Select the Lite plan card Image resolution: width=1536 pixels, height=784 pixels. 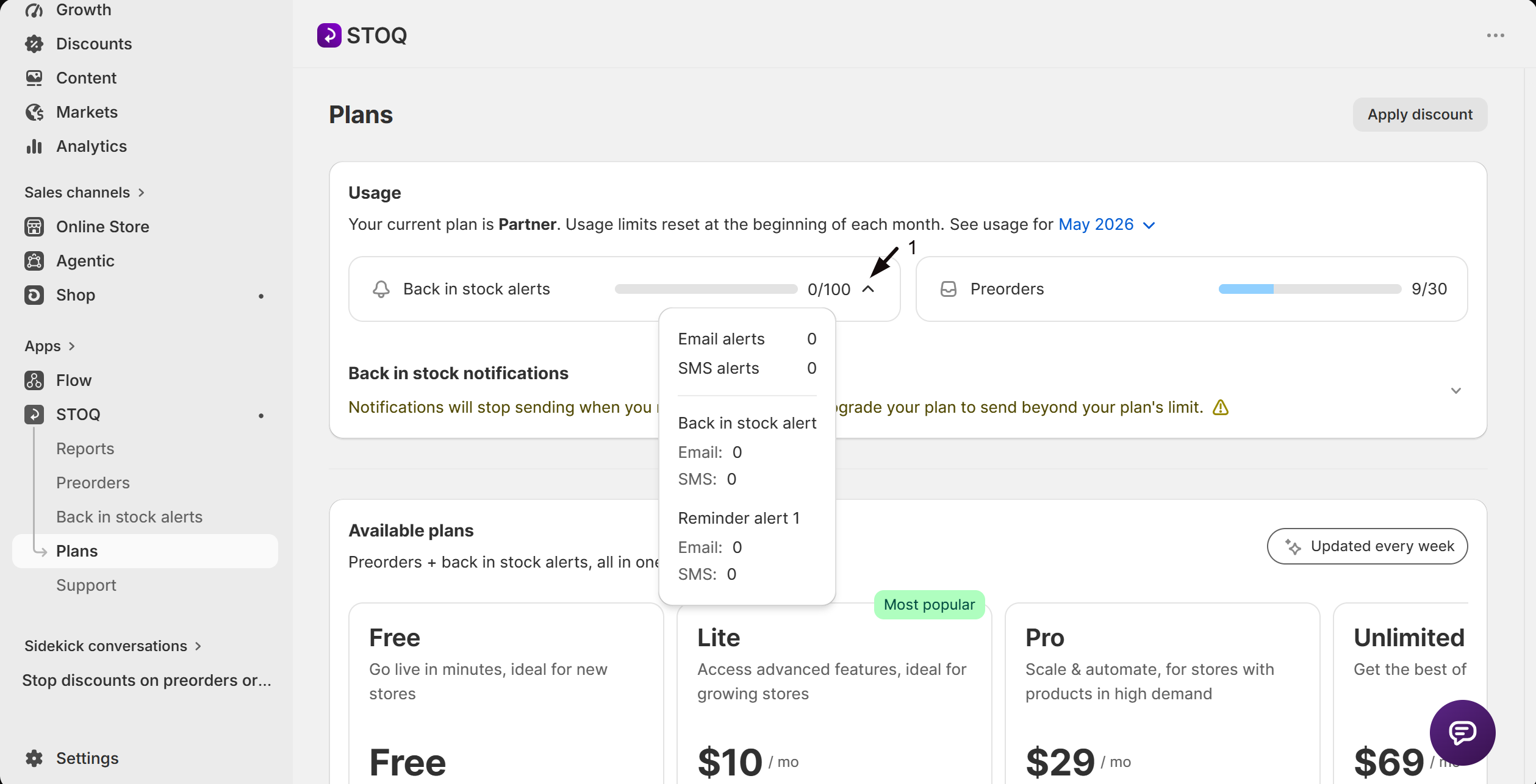834,694
